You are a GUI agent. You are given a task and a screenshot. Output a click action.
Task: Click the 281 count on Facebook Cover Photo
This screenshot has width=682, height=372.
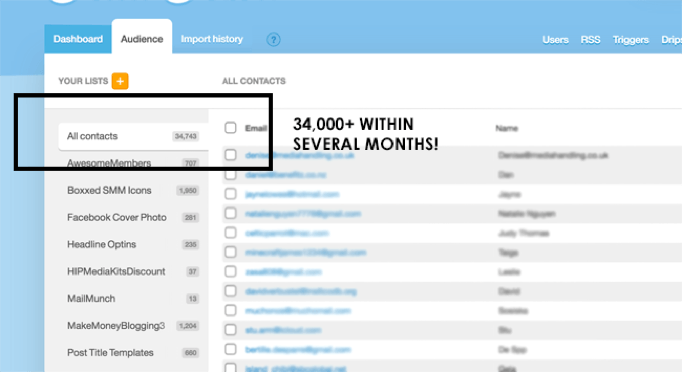click(191, 218)
